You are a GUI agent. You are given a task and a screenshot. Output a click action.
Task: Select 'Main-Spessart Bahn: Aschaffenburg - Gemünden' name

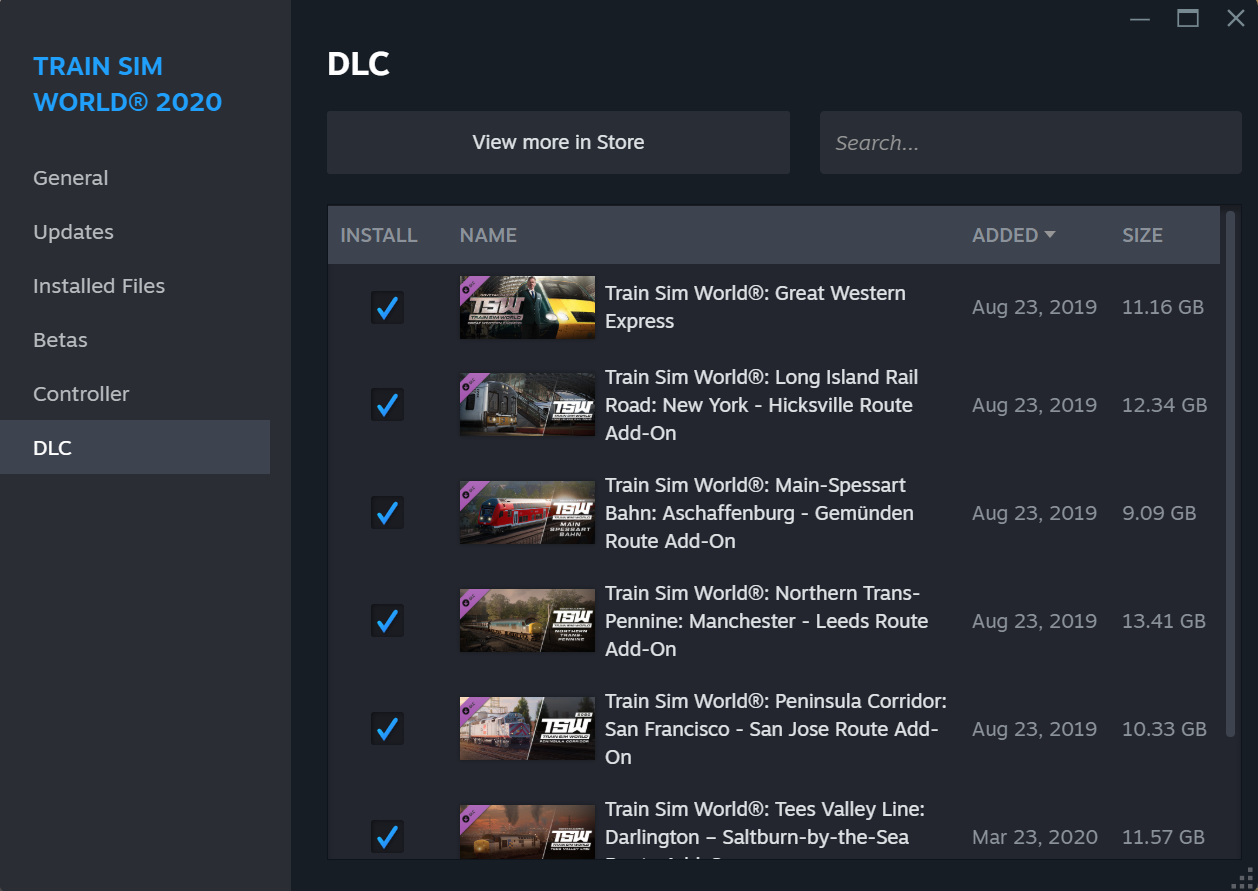point(759,513)
